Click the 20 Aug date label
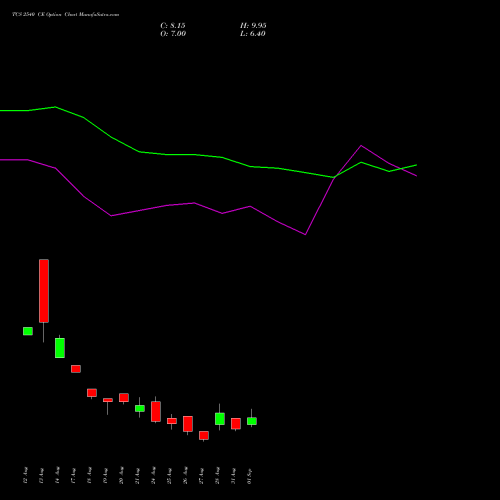 [x=122, y=475]
